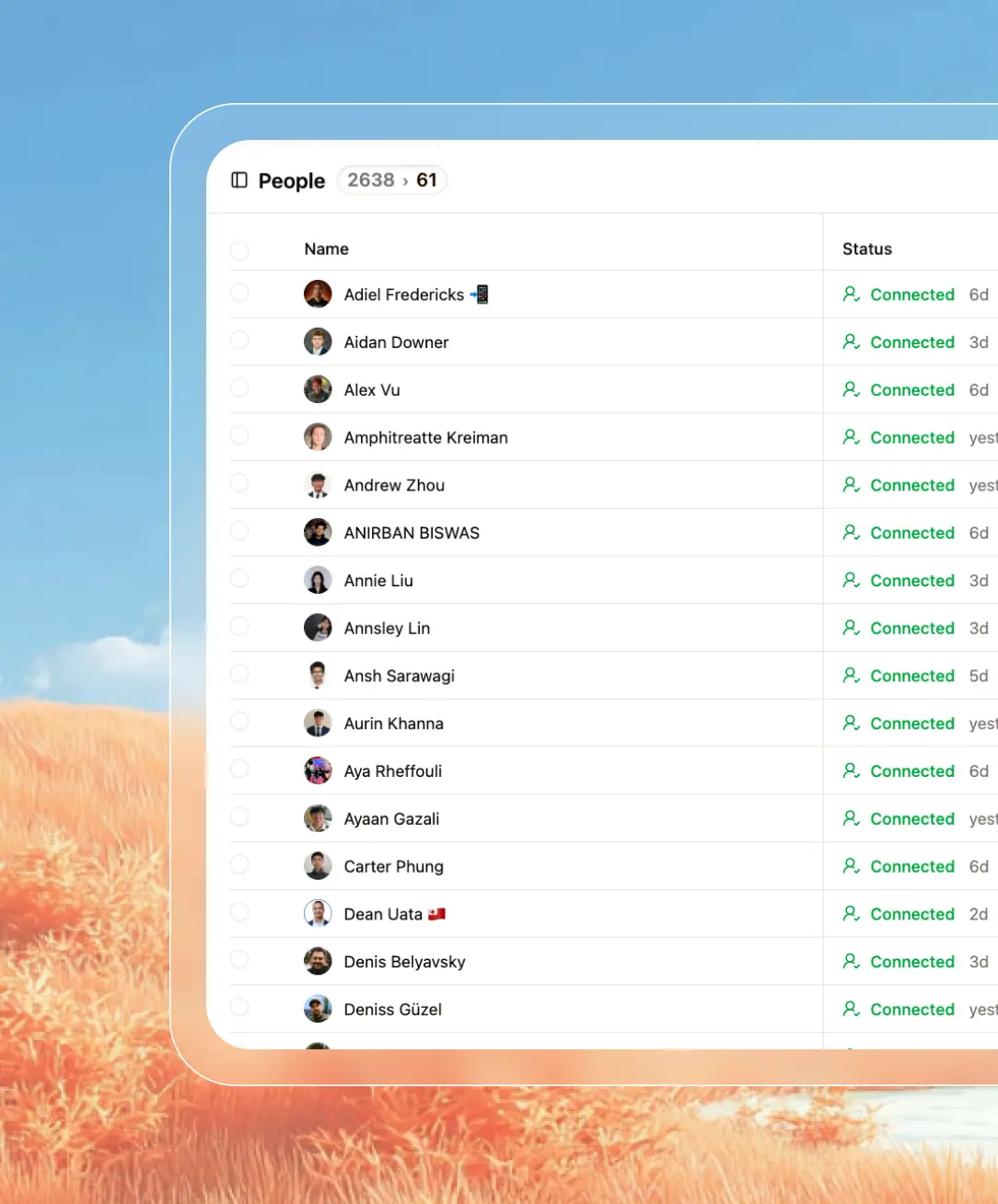Check the Aurin Khanna row checkbox

[x=239, y=722]
